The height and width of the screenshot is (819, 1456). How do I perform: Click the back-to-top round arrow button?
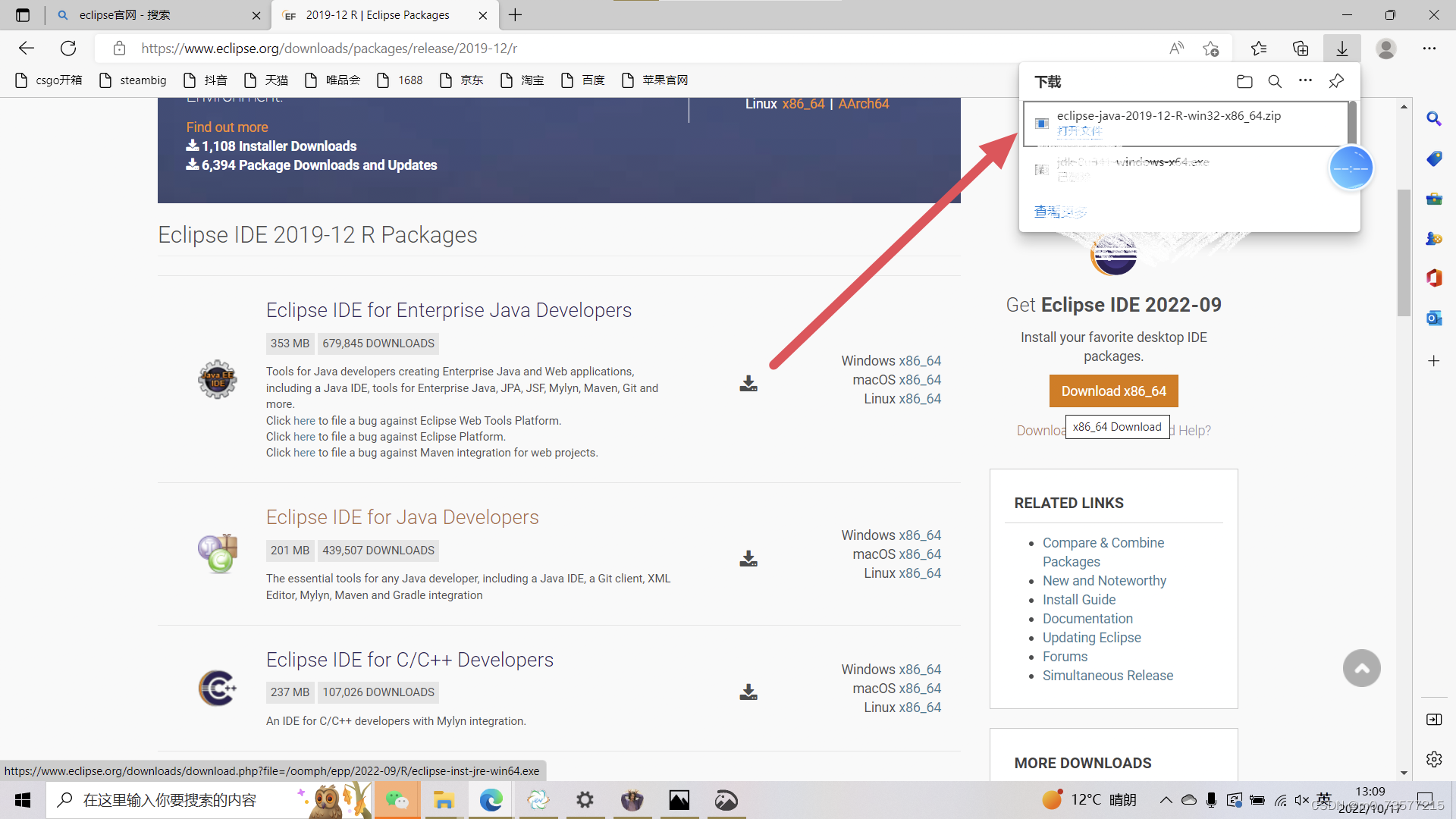pyautogui.click(x=1362, y=668)
